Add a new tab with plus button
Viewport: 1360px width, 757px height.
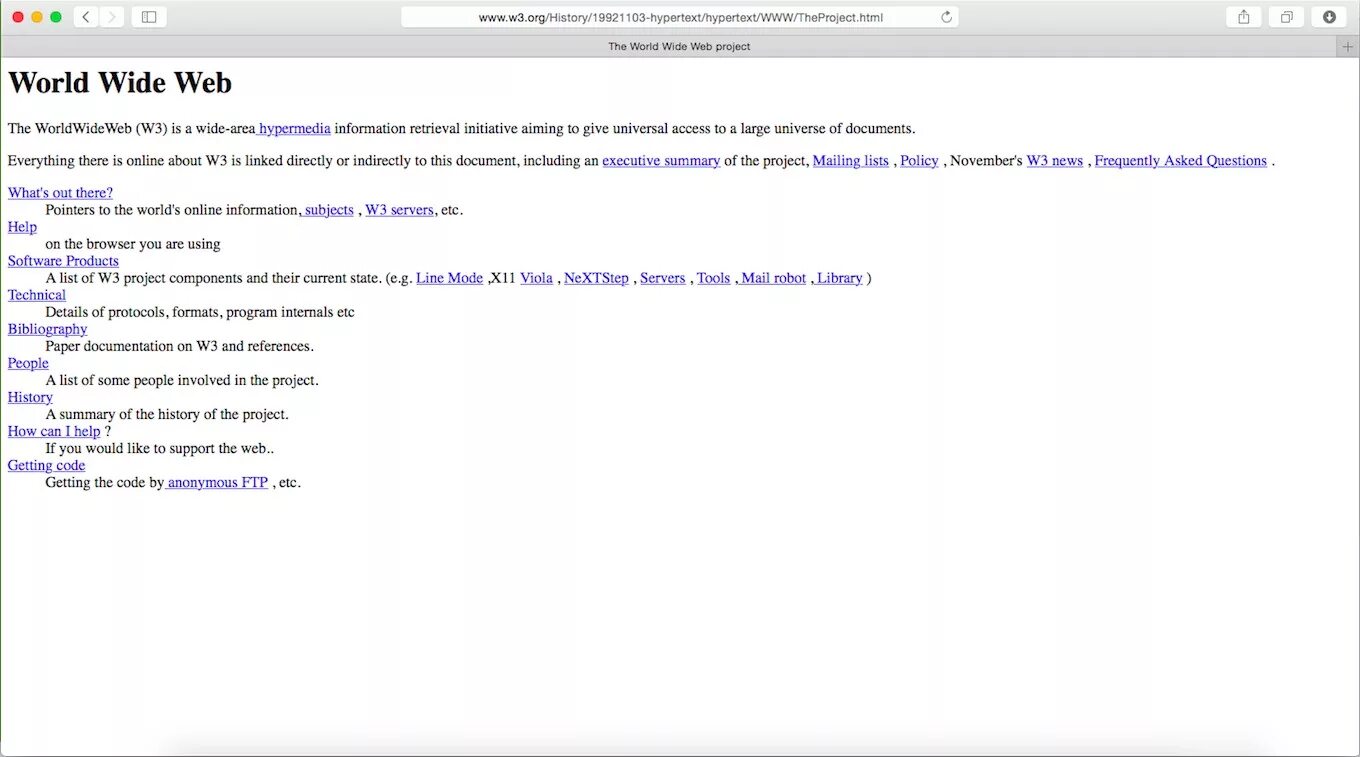[x=1348, y=46]
